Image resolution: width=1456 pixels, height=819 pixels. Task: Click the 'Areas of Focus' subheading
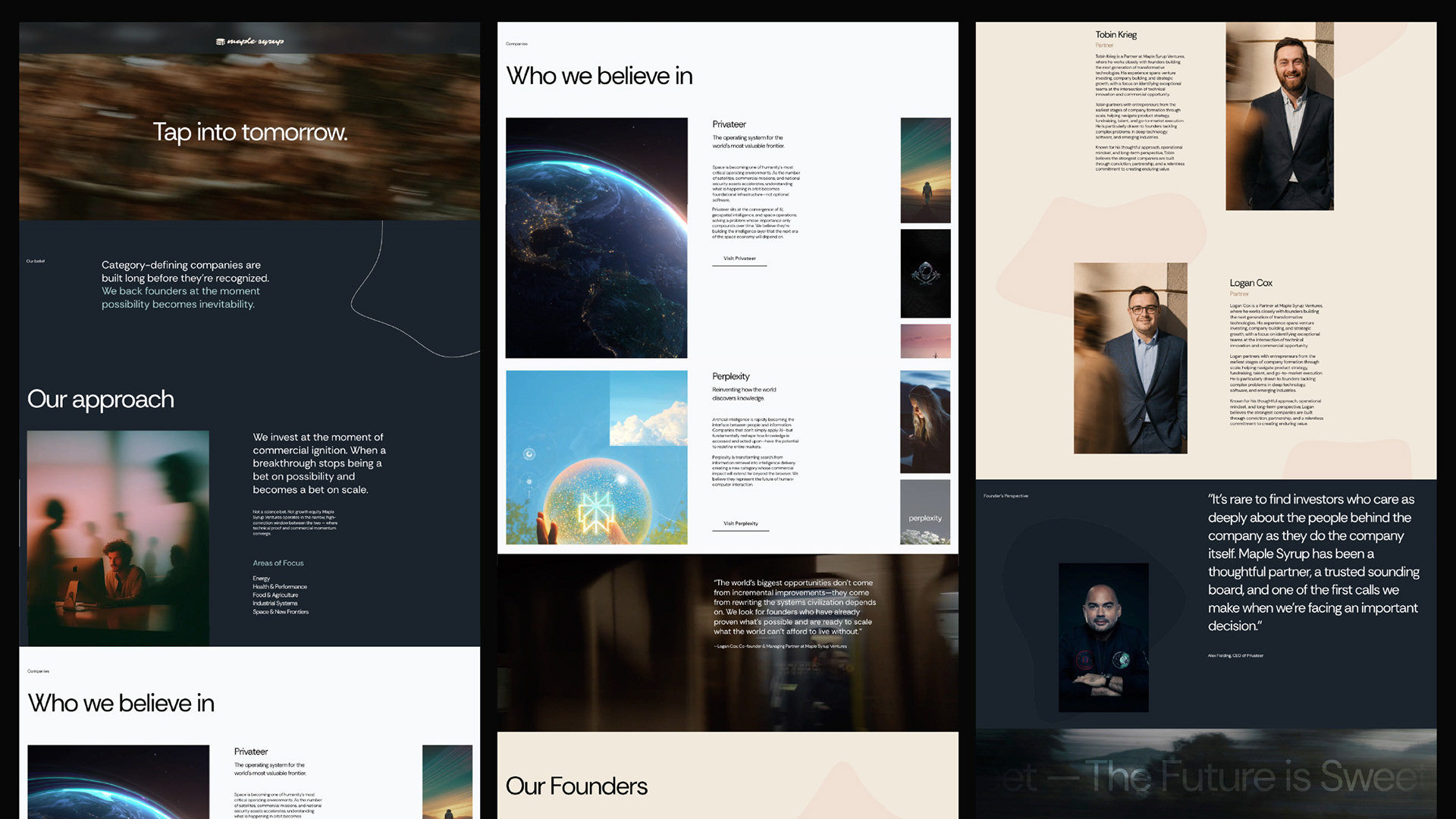click(278, 563)
